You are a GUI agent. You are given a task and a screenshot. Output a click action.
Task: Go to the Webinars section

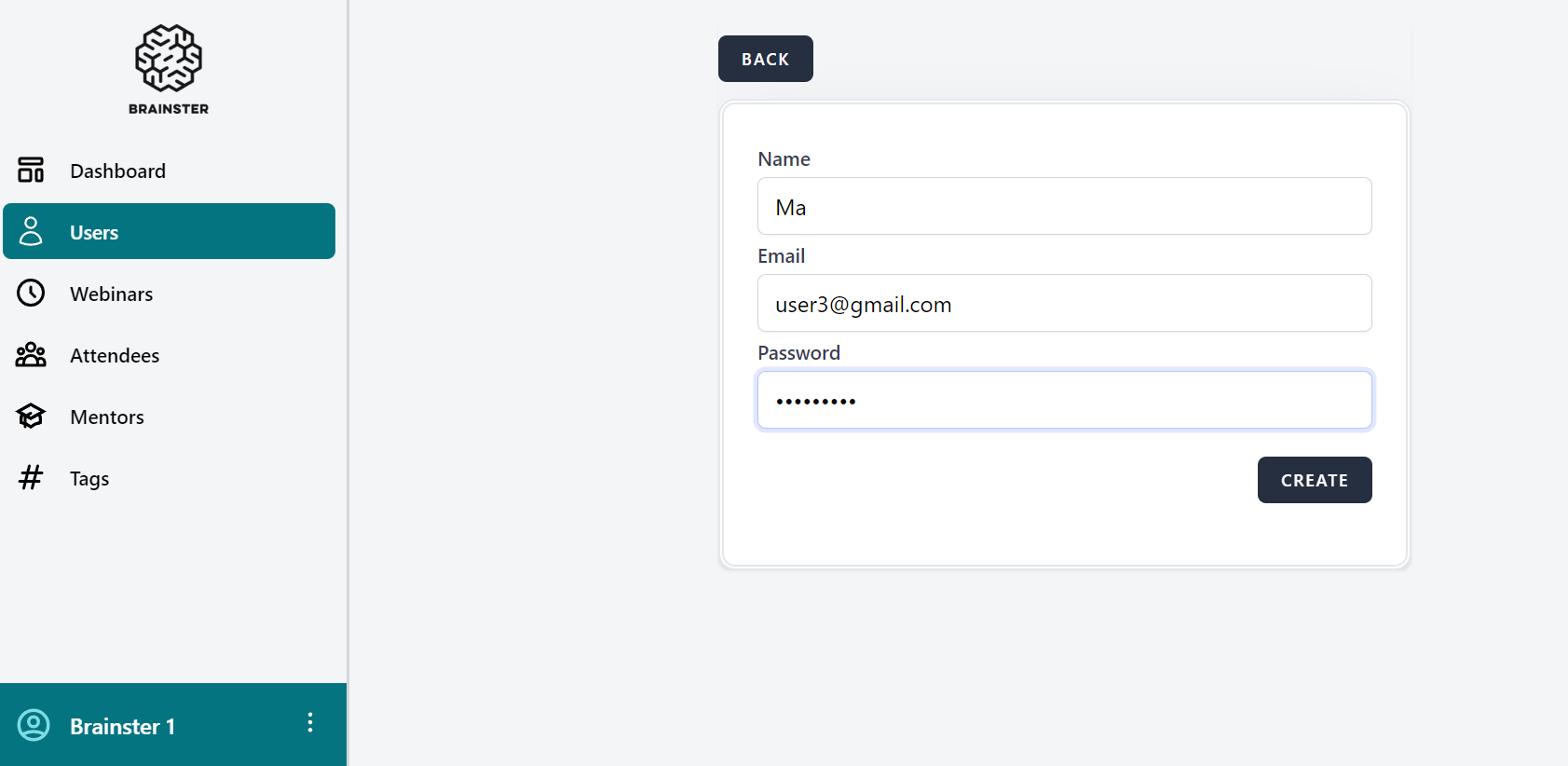[x=111, y=294]
